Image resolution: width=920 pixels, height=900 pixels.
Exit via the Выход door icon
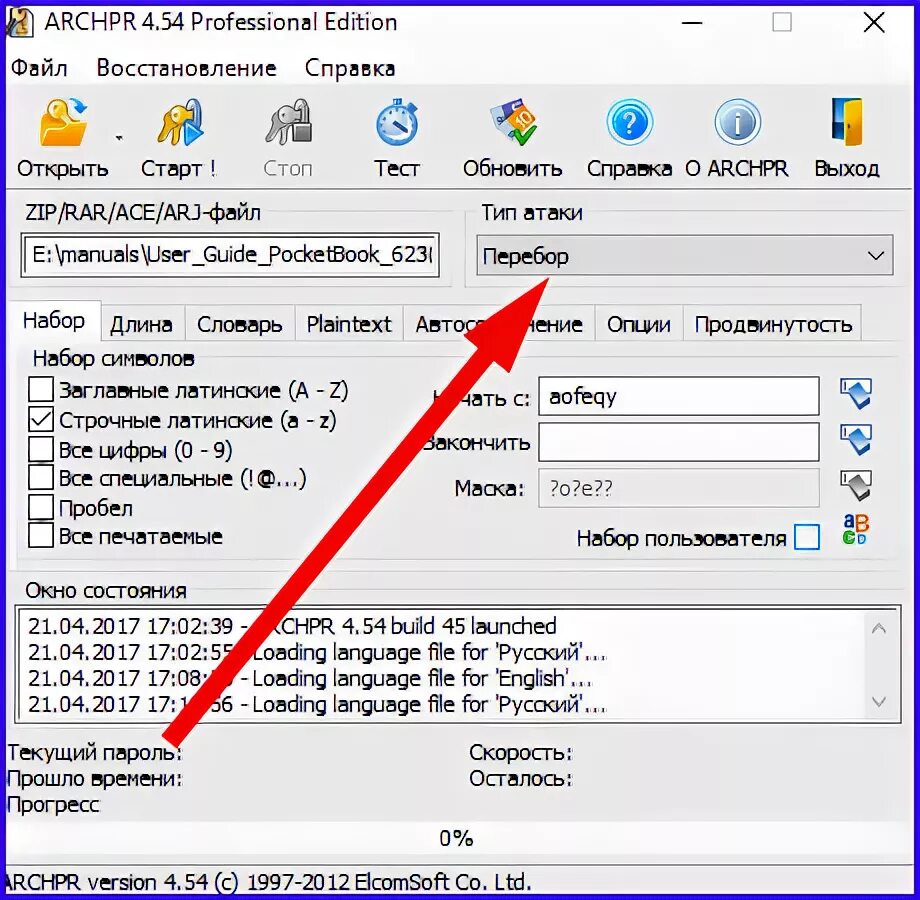pos(847,121)
